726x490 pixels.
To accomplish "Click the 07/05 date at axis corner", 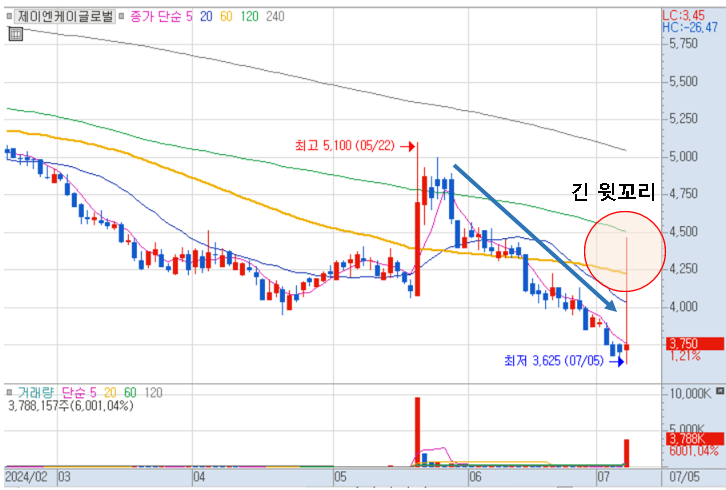I will (x=685, y=477).
